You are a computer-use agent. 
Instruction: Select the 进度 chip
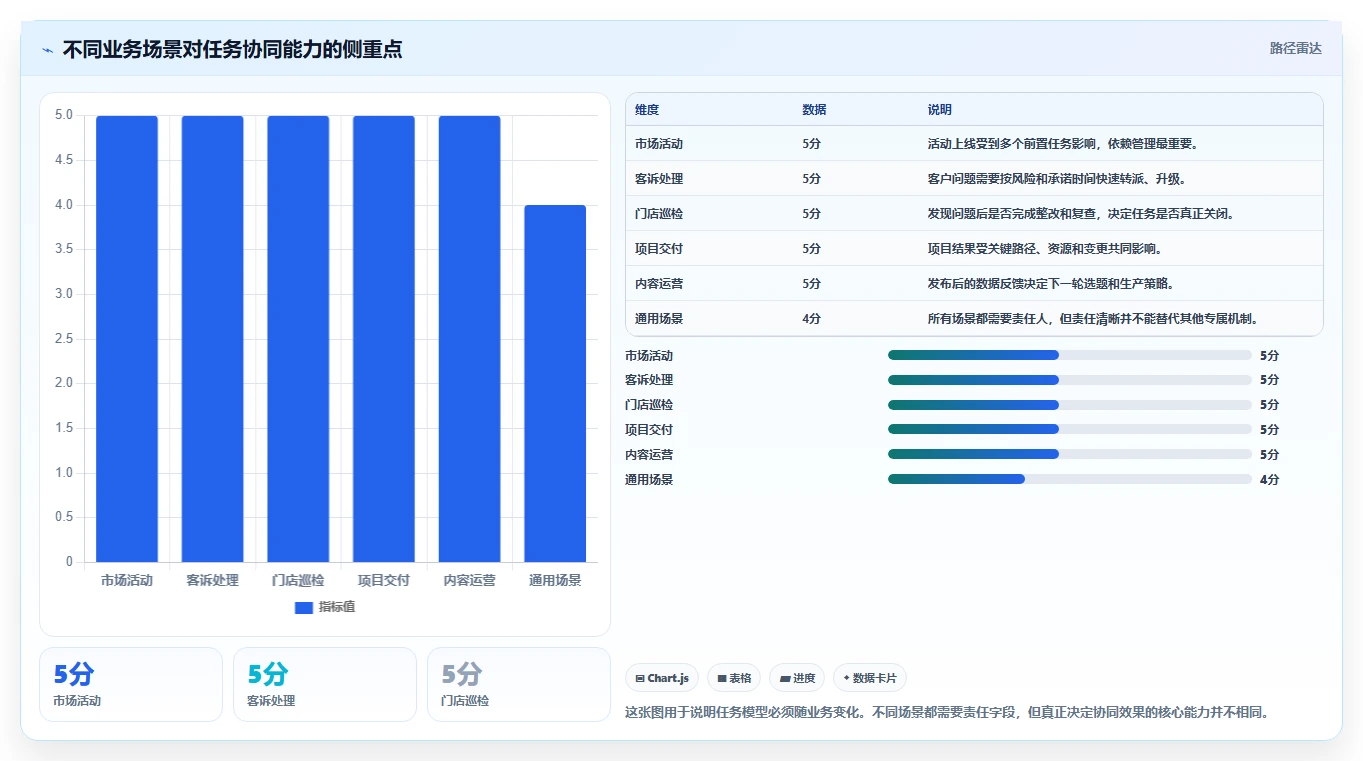[x=797, y=678]
